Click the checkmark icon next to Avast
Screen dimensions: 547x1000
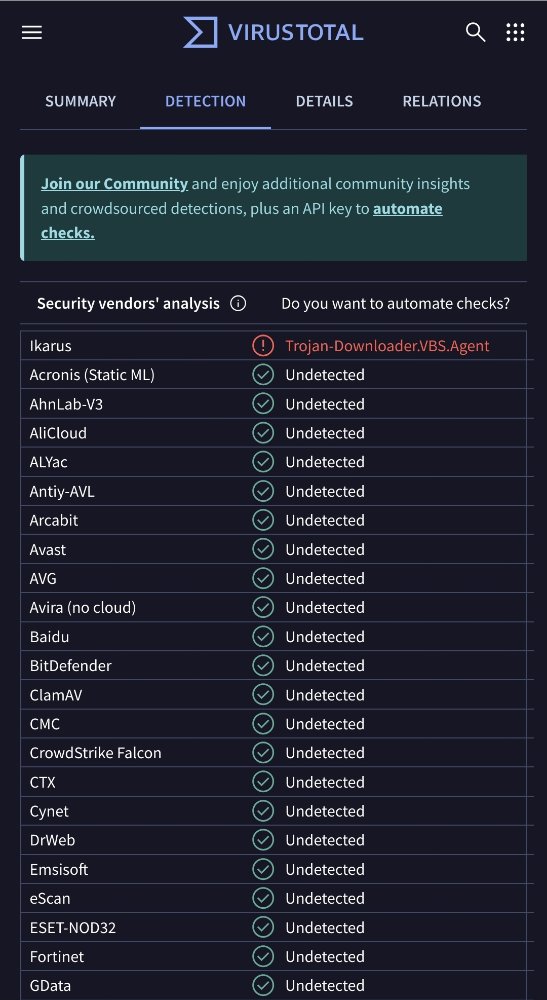pos(263,549)
